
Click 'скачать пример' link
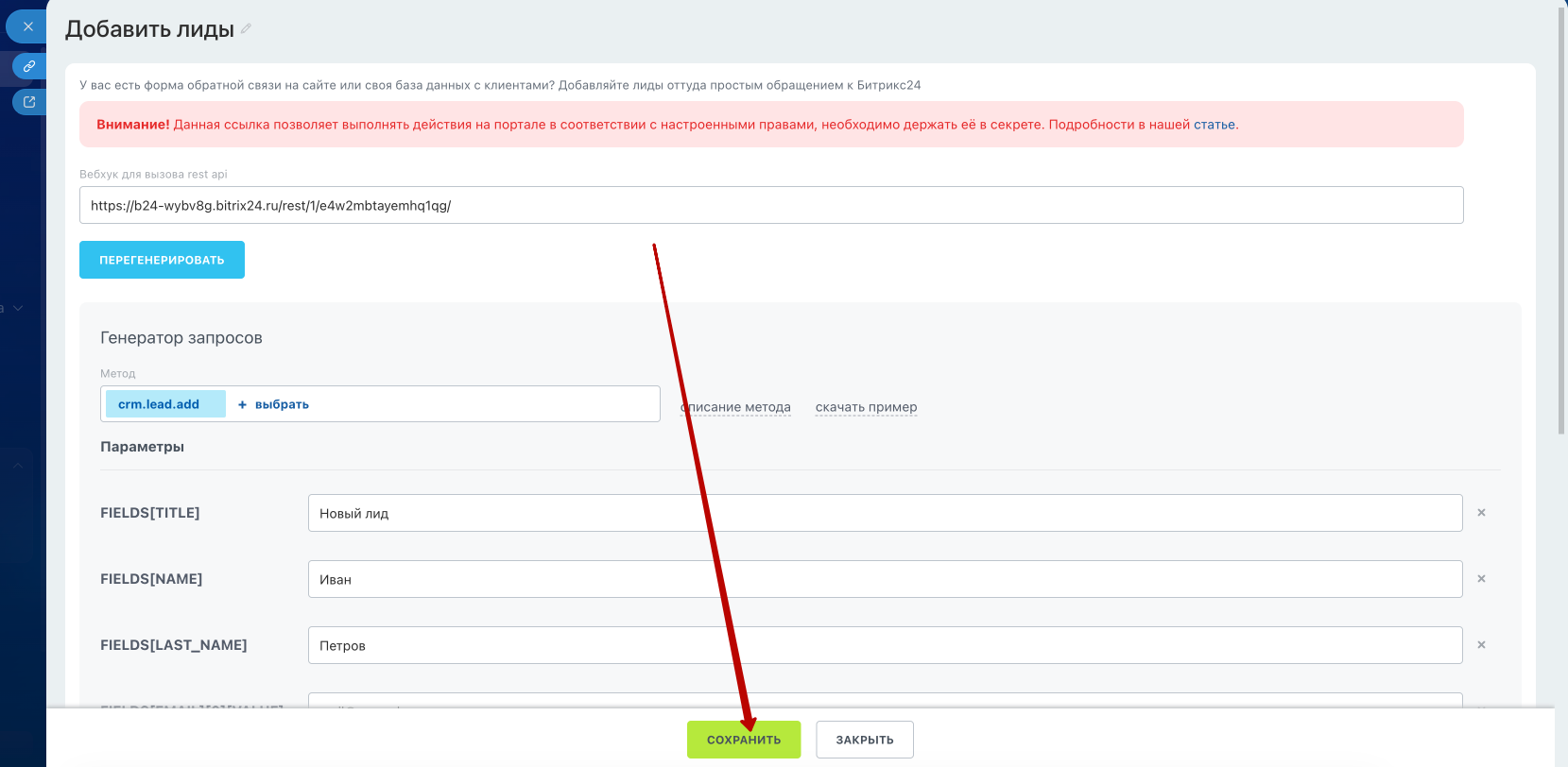866,407
